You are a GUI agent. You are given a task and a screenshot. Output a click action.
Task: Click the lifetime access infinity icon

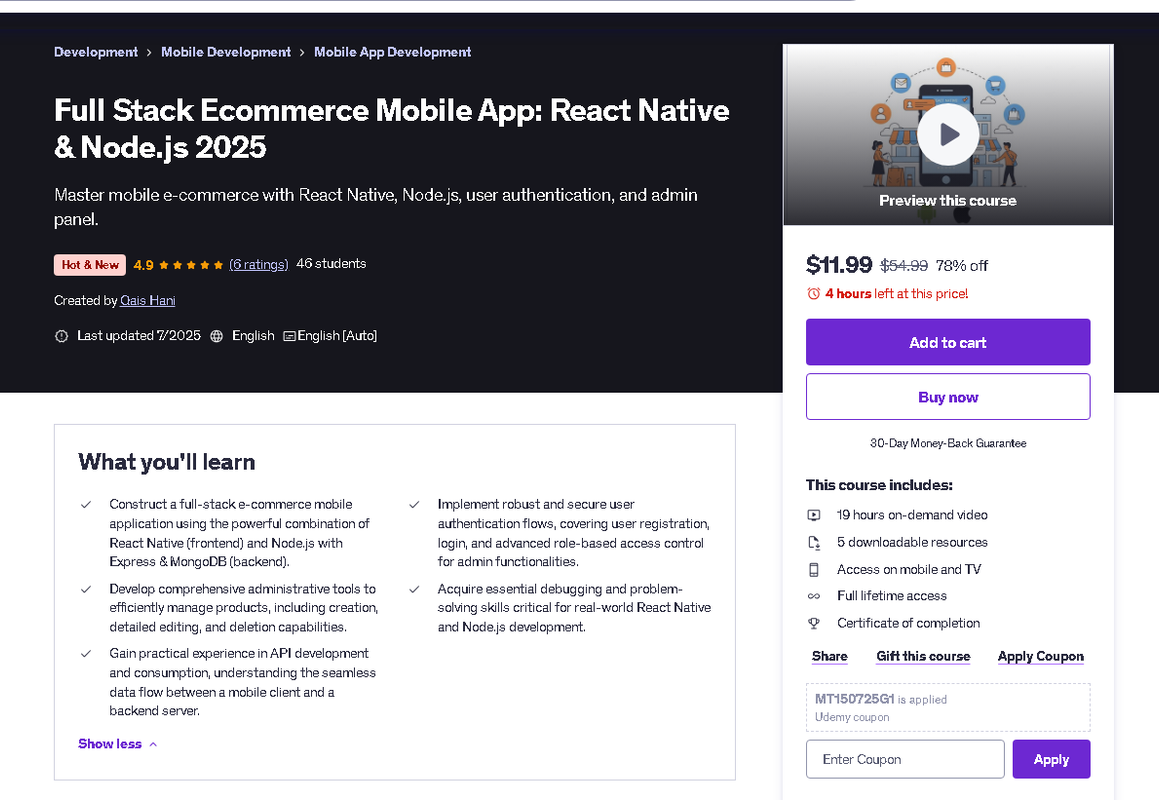click(814, 596)
